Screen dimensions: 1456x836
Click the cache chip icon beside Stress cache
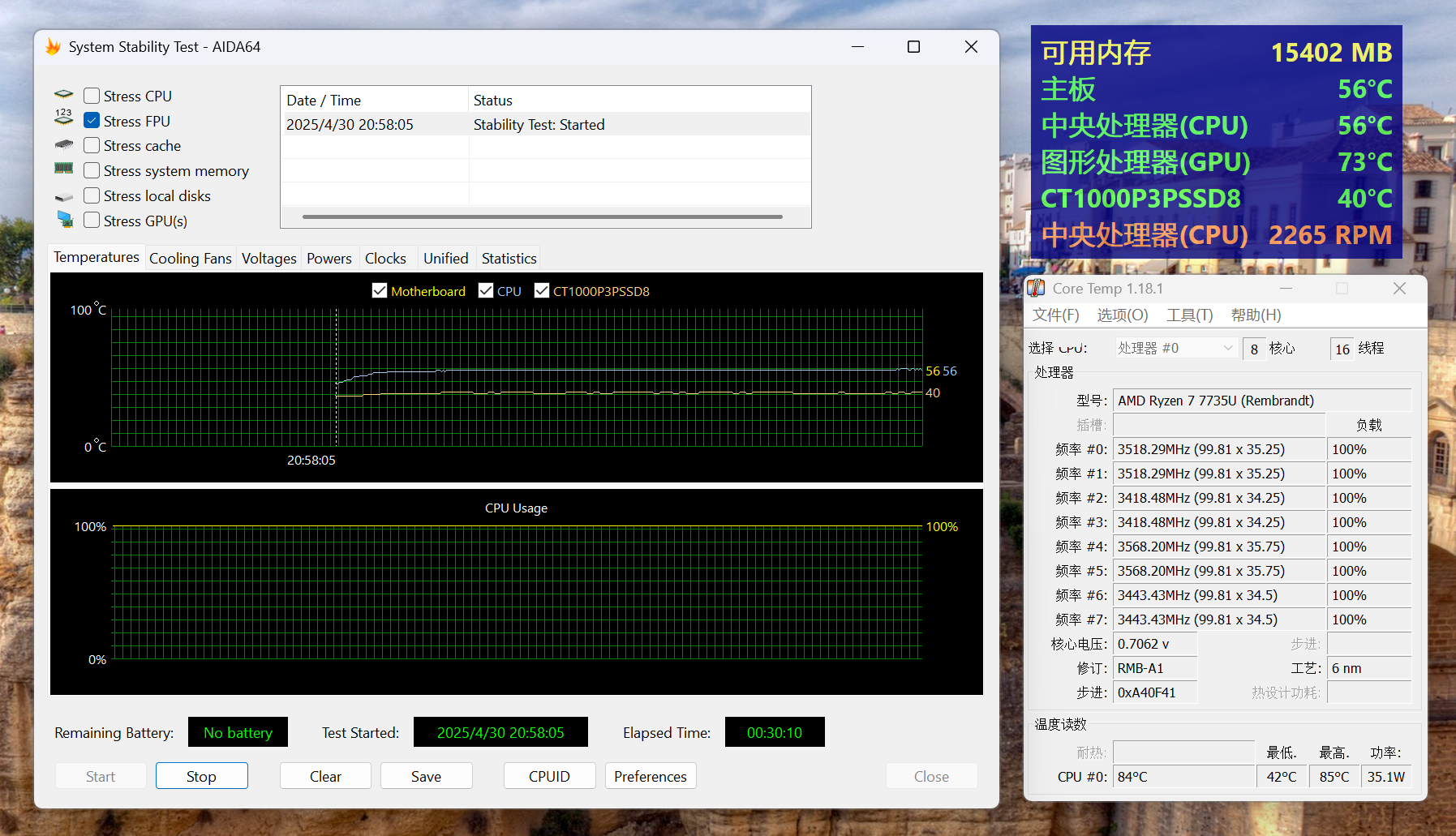(x=64, y=145)
